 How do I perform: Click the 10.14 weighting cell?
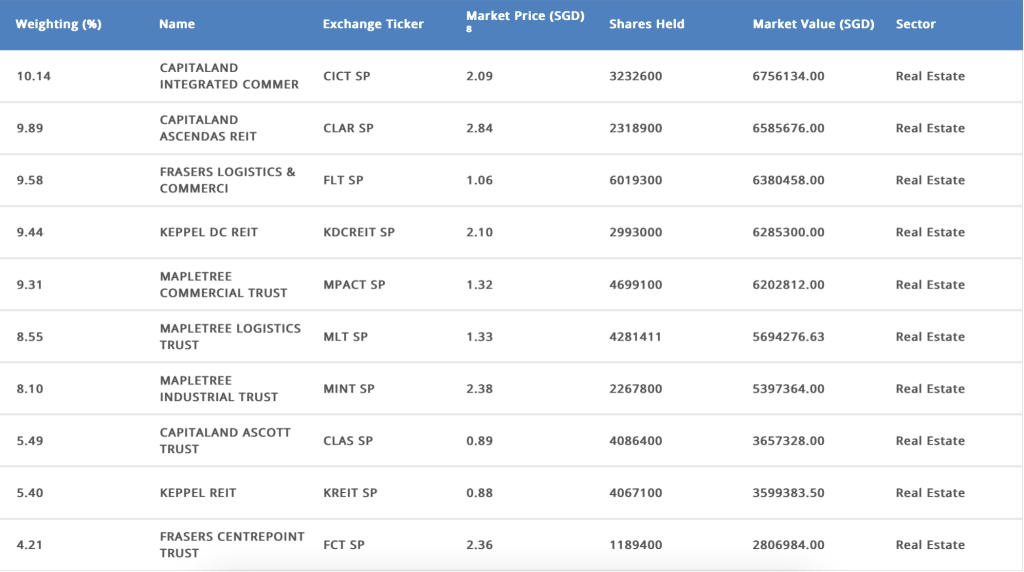pos(34,76)
